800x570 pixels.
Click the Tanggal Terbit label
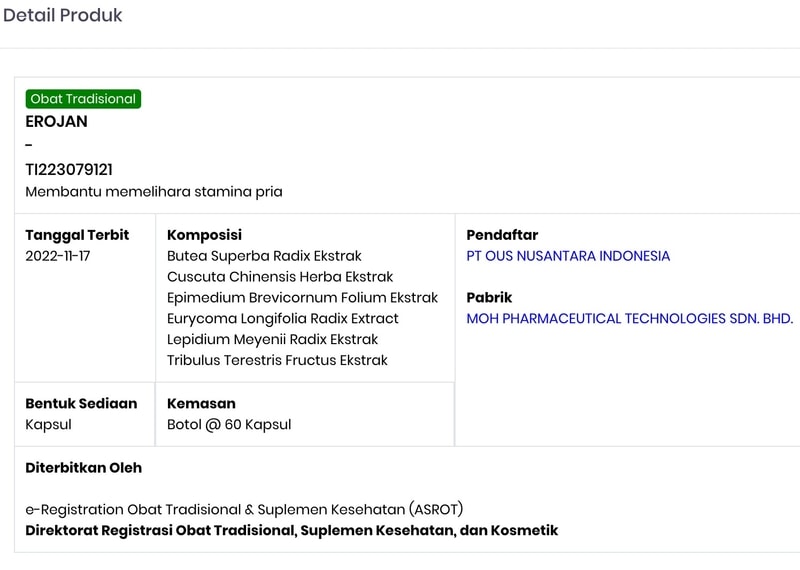click(77, 235)
